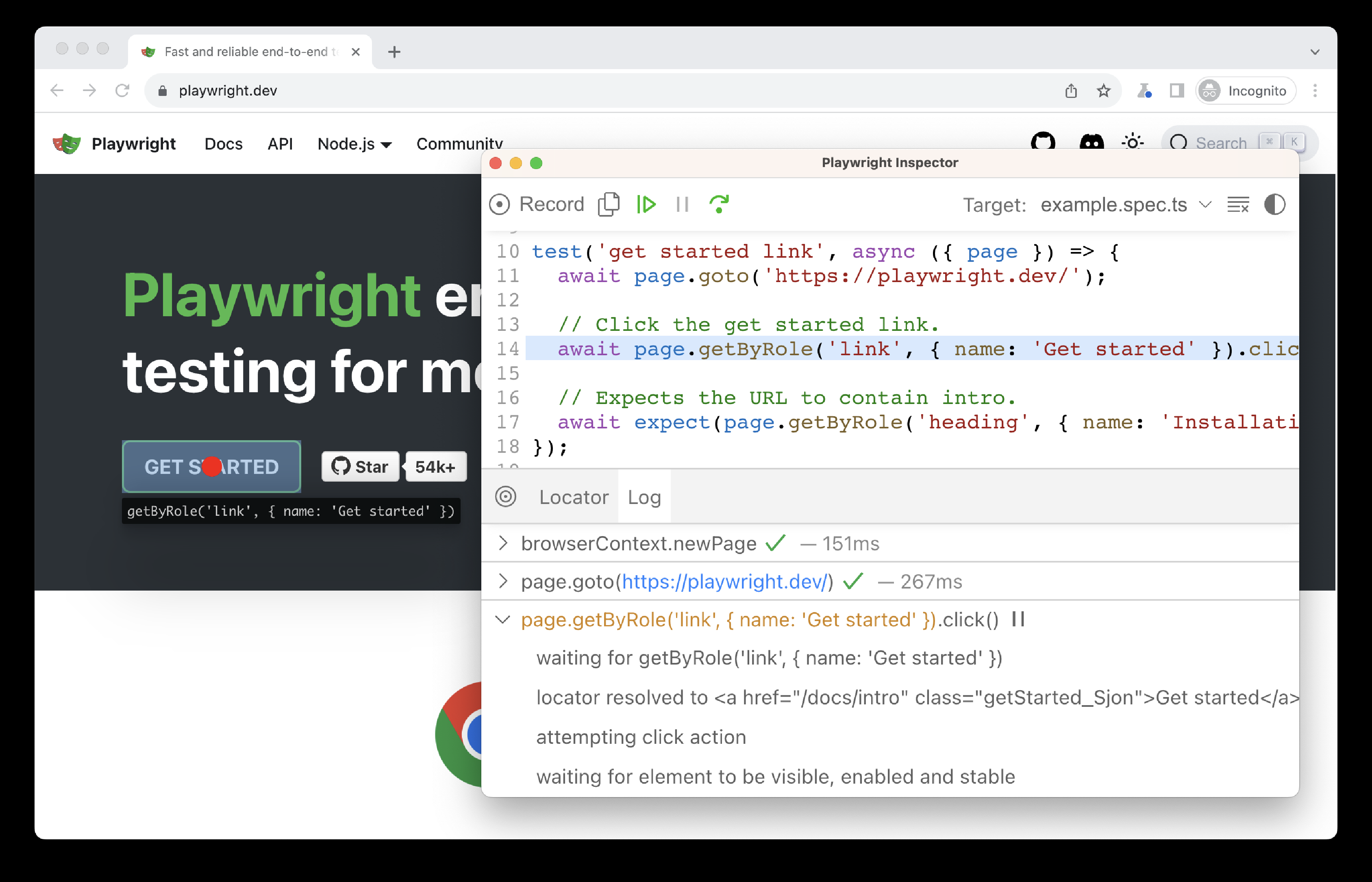Open Chrome three-dot menu
This screenshot has width=1372, height=882.
[1315, 91]
